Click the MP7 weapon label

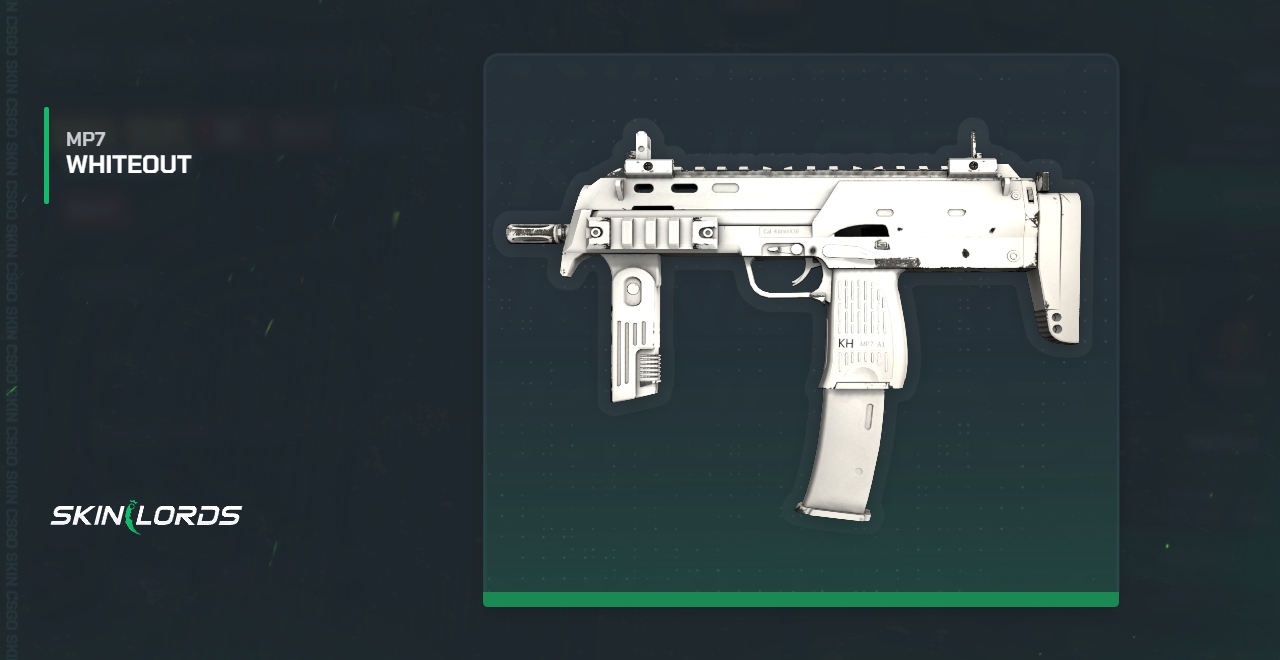pyautogui.click(x=85, y=139)
